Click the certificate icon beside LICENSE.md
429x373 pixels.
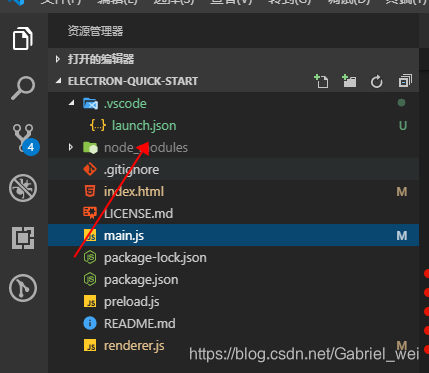pos(90,213)
